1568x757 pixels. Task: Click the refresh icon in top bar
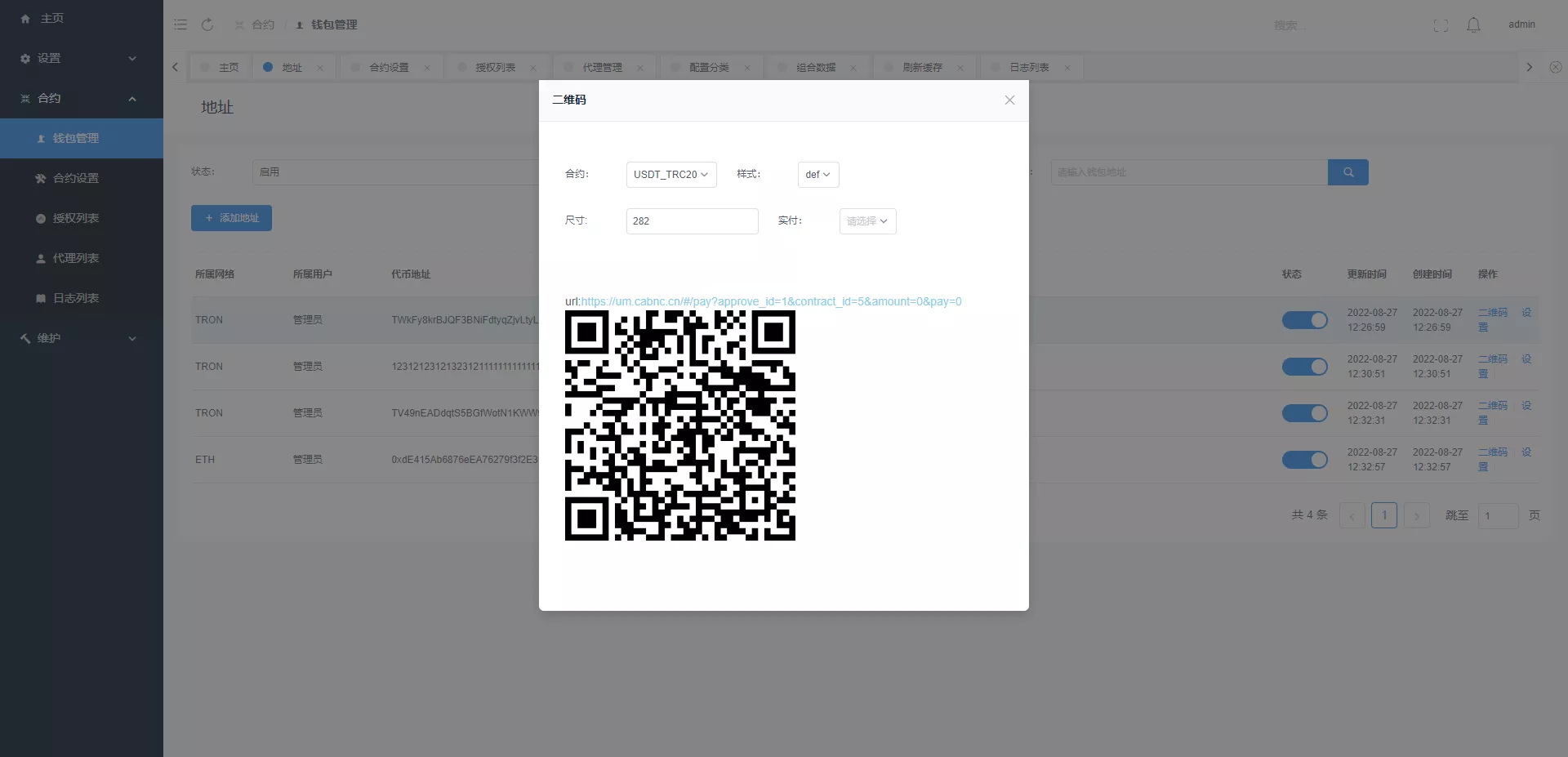(207, 24)
